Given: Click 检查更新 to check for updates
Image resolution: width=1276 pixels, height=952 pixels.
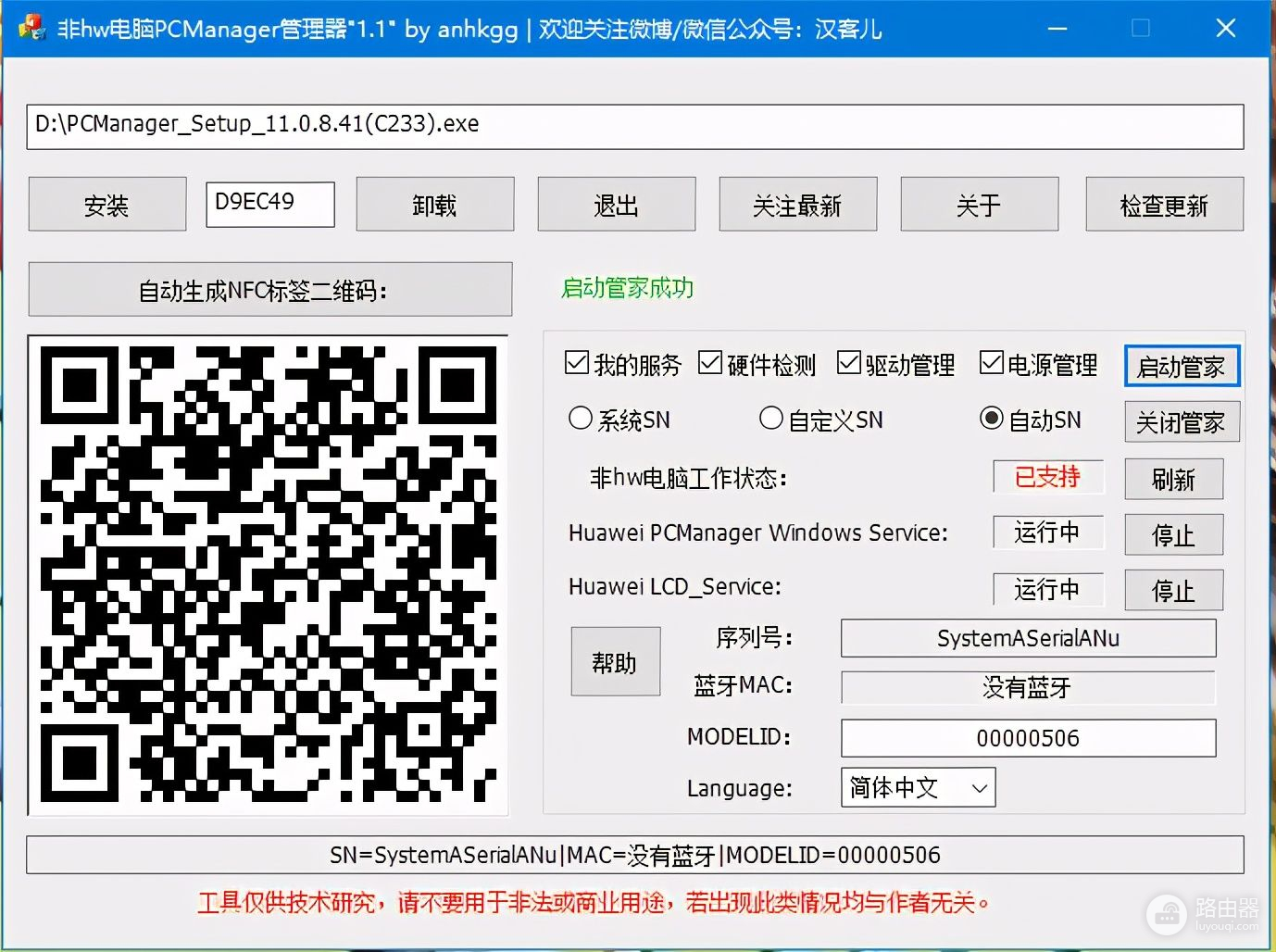Looking at the screenshot, I should [x=1165, y=205].
